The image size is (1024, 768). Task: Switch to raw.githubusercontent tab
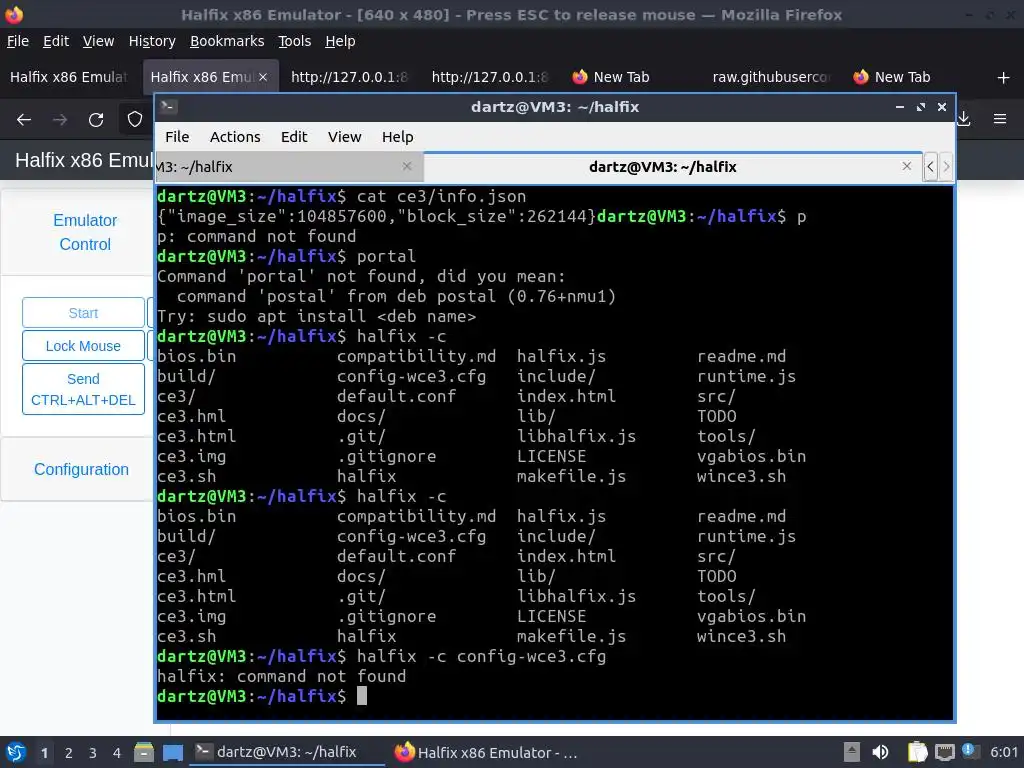coord(771,77)
